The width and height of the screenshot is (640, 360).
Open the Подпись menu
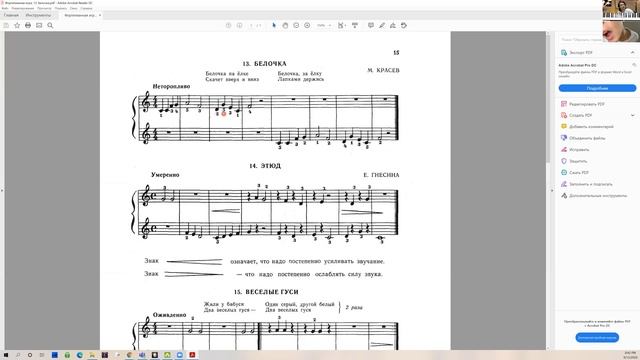[60, 8]
